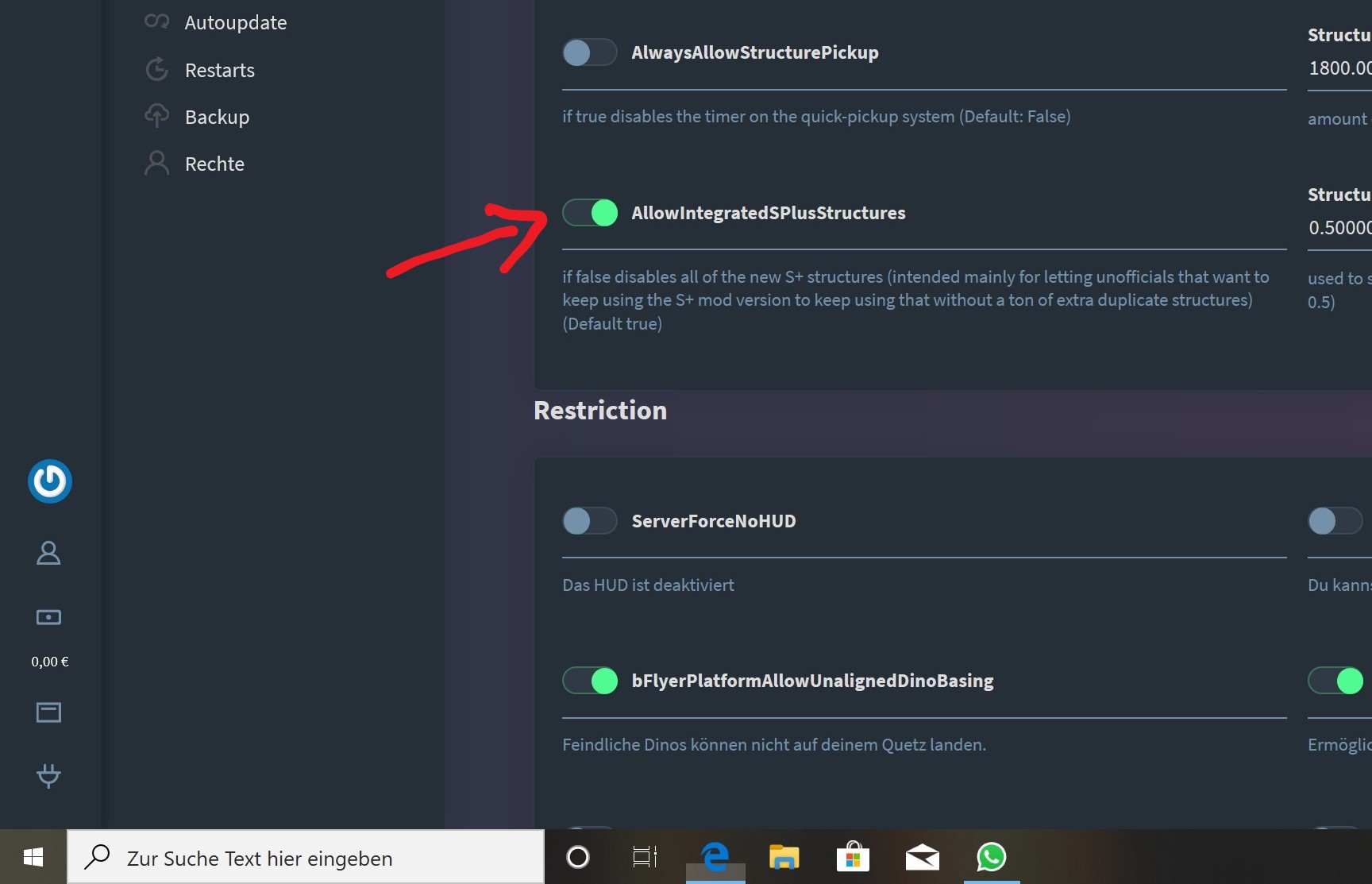The image size is (1372, 884).
Task: Click the blue power icon in sidebar
Action: 50,481
